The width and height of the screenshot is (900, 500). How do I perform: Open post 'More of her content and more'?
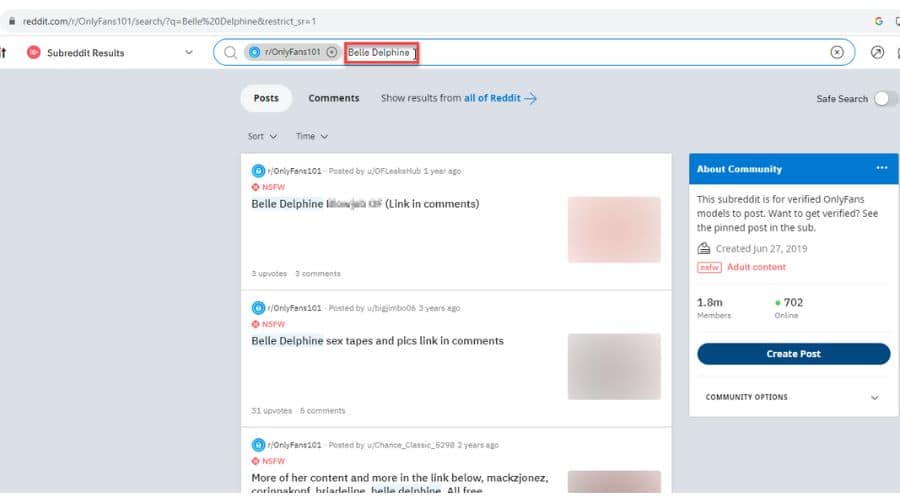(399, 484)
